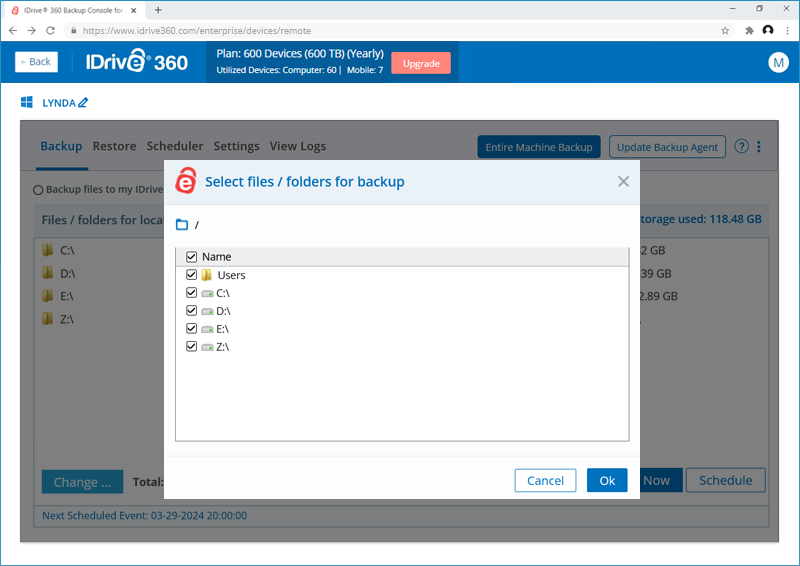Open browser profile icon

768,30
